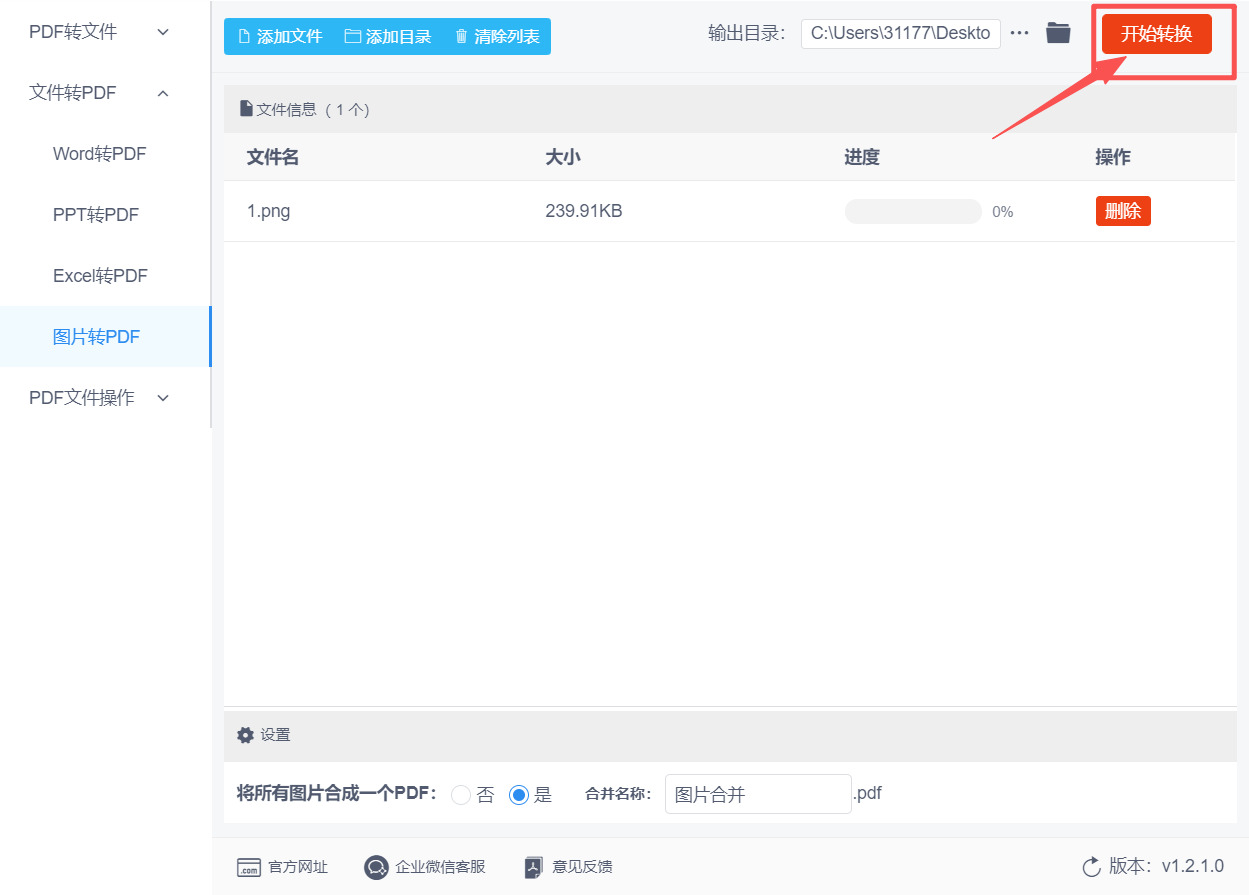Open Word转PDF from the sidebar
The image size is (1249, 895).
[x=99, y=153]
